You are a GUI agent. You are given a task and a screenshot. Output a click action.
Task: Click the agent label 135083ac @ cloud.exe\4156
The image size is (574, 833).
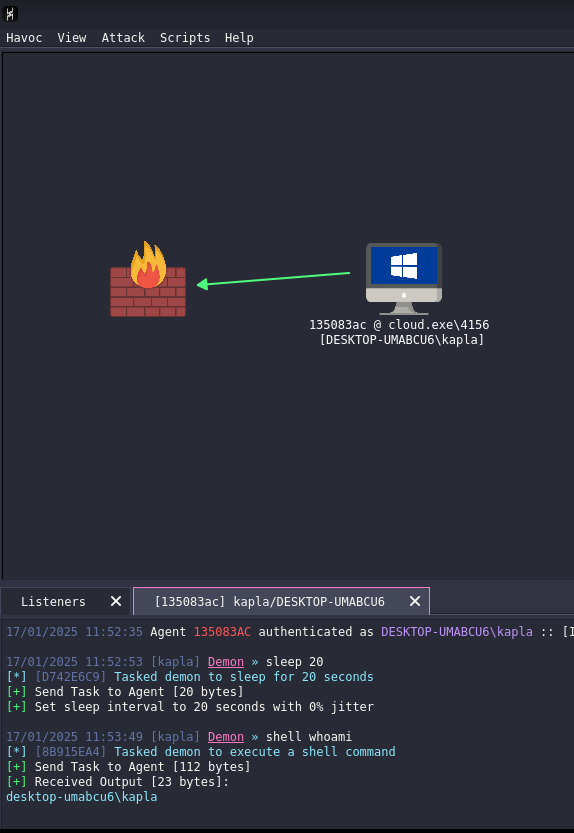(399, 325)
